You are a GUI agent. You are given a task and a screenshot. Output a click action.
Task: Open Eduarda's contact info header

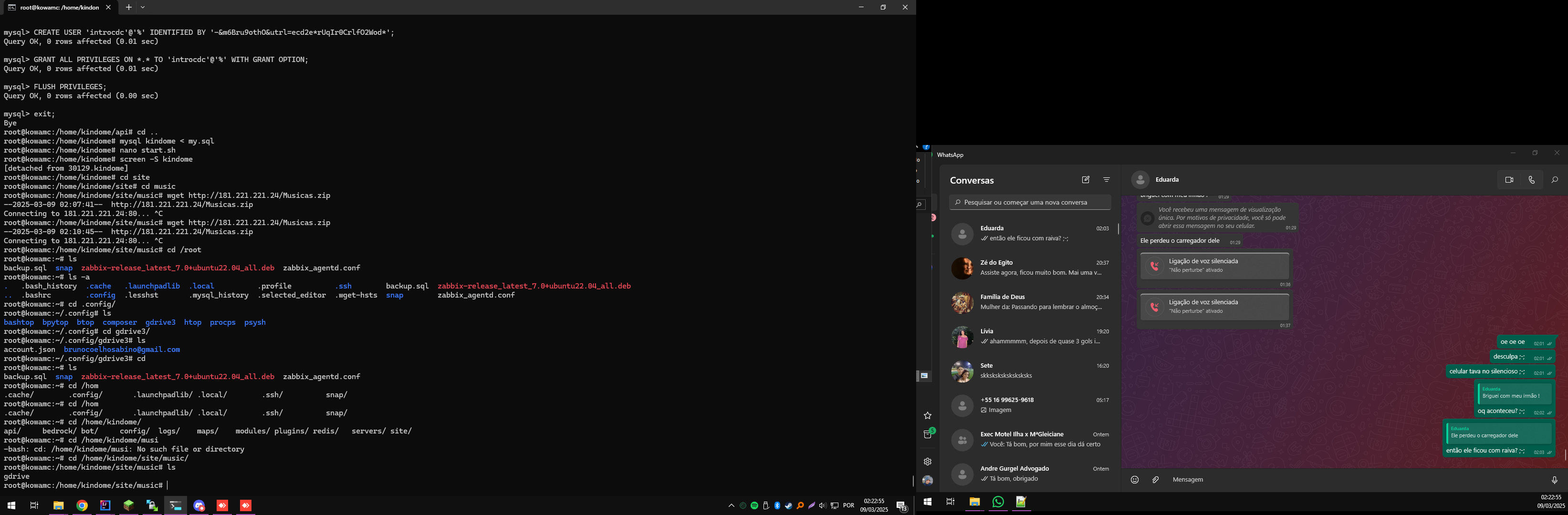[1167, 180]
